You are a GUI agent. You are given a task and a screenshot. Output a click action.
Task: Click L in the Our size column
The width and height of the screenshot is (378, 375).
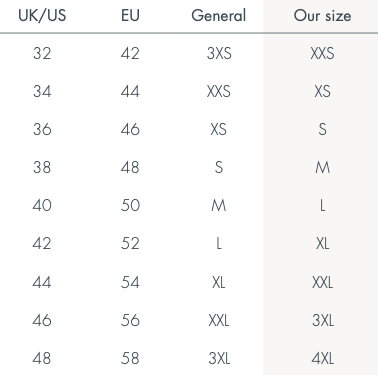[322, 205]
